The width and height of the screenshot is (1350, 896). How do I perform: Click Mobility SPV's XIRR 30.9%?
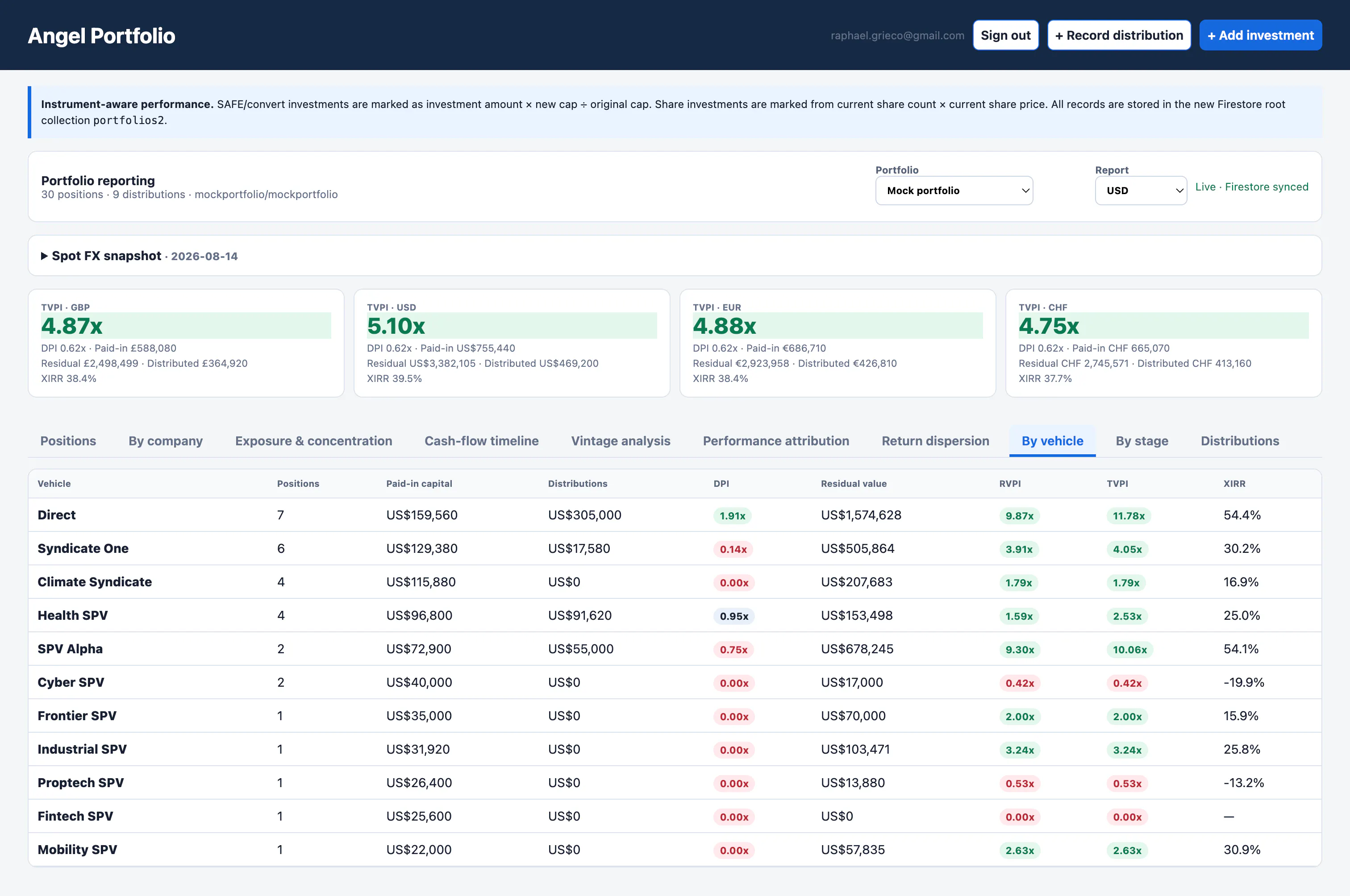click(1242, 849)
